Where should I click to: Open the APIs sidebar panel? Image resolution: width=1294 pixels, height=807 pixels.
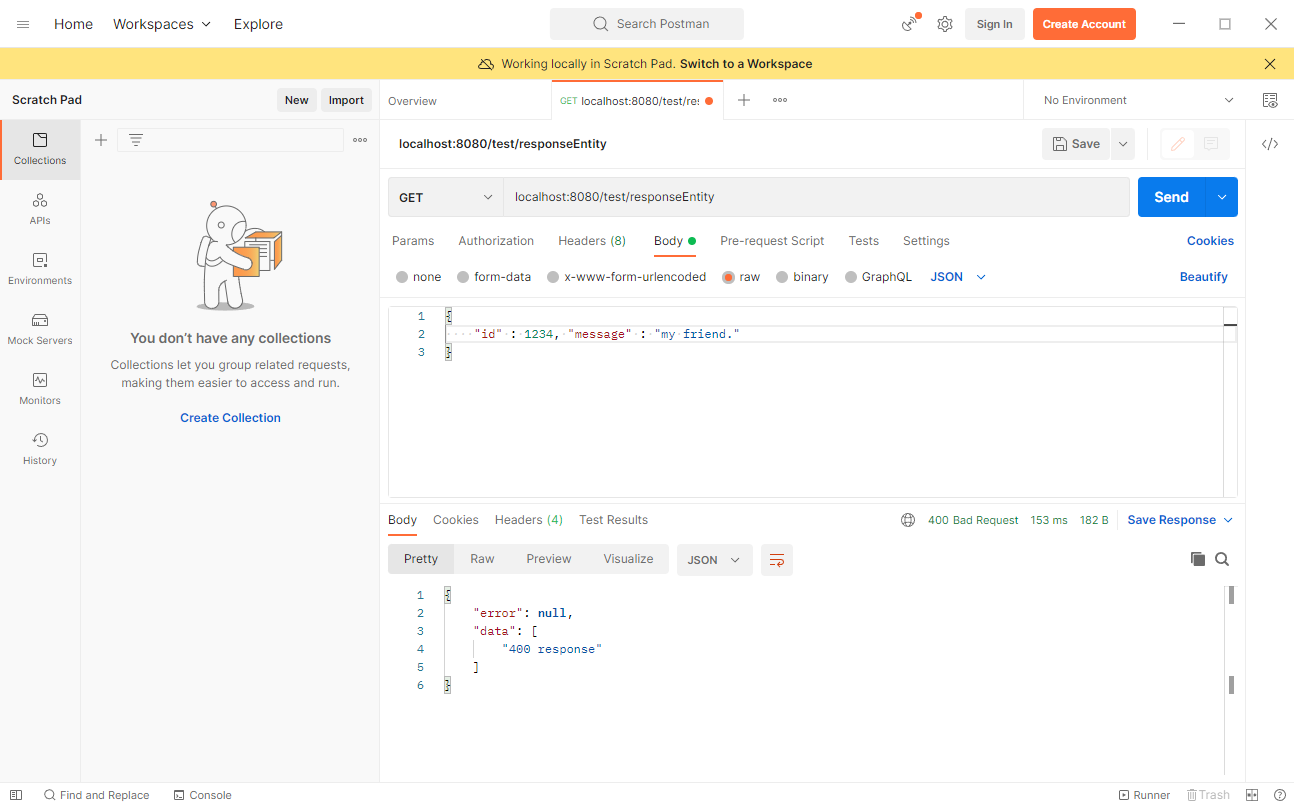40,209
